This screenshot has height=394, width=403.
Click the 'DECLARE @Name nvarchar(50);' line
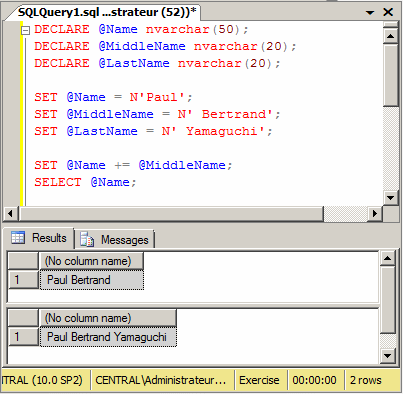[141, 29]
